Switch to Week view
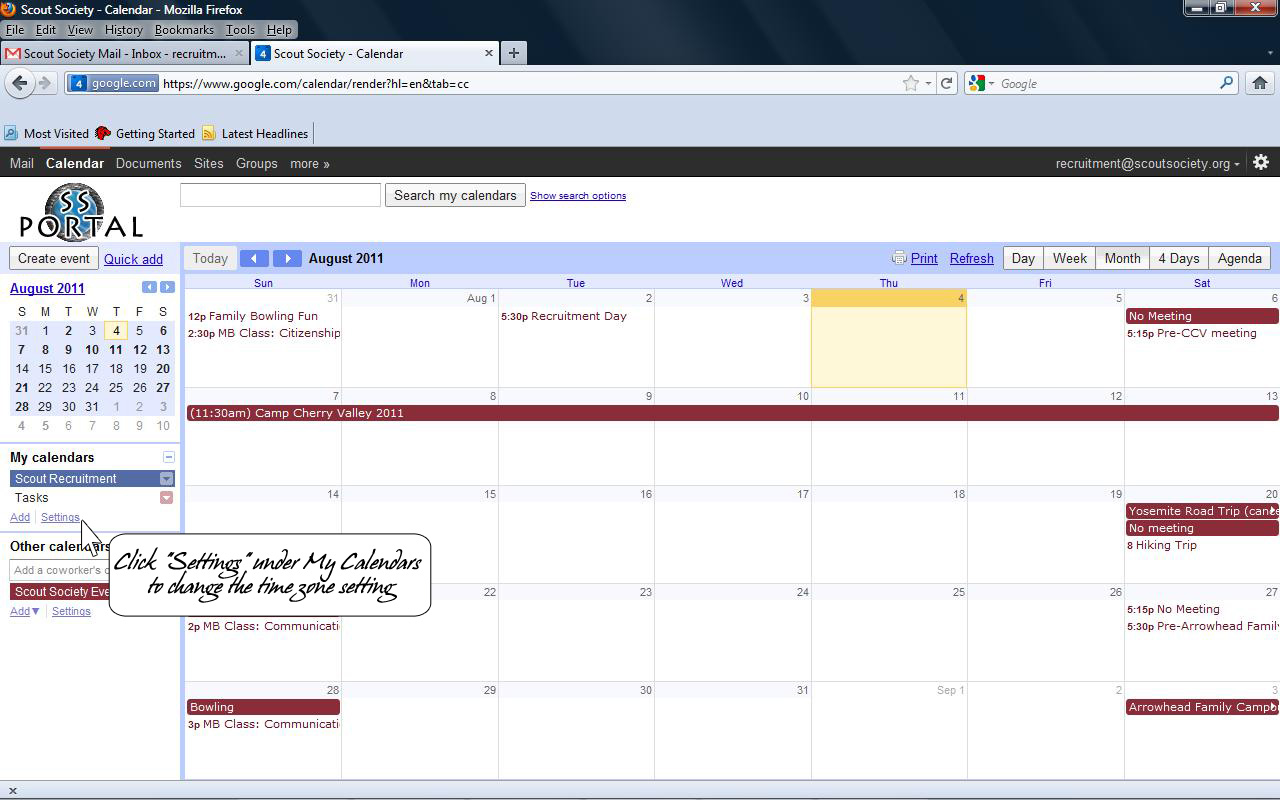The height and width of the screenshot is (800, 1280). (1069, 258)
